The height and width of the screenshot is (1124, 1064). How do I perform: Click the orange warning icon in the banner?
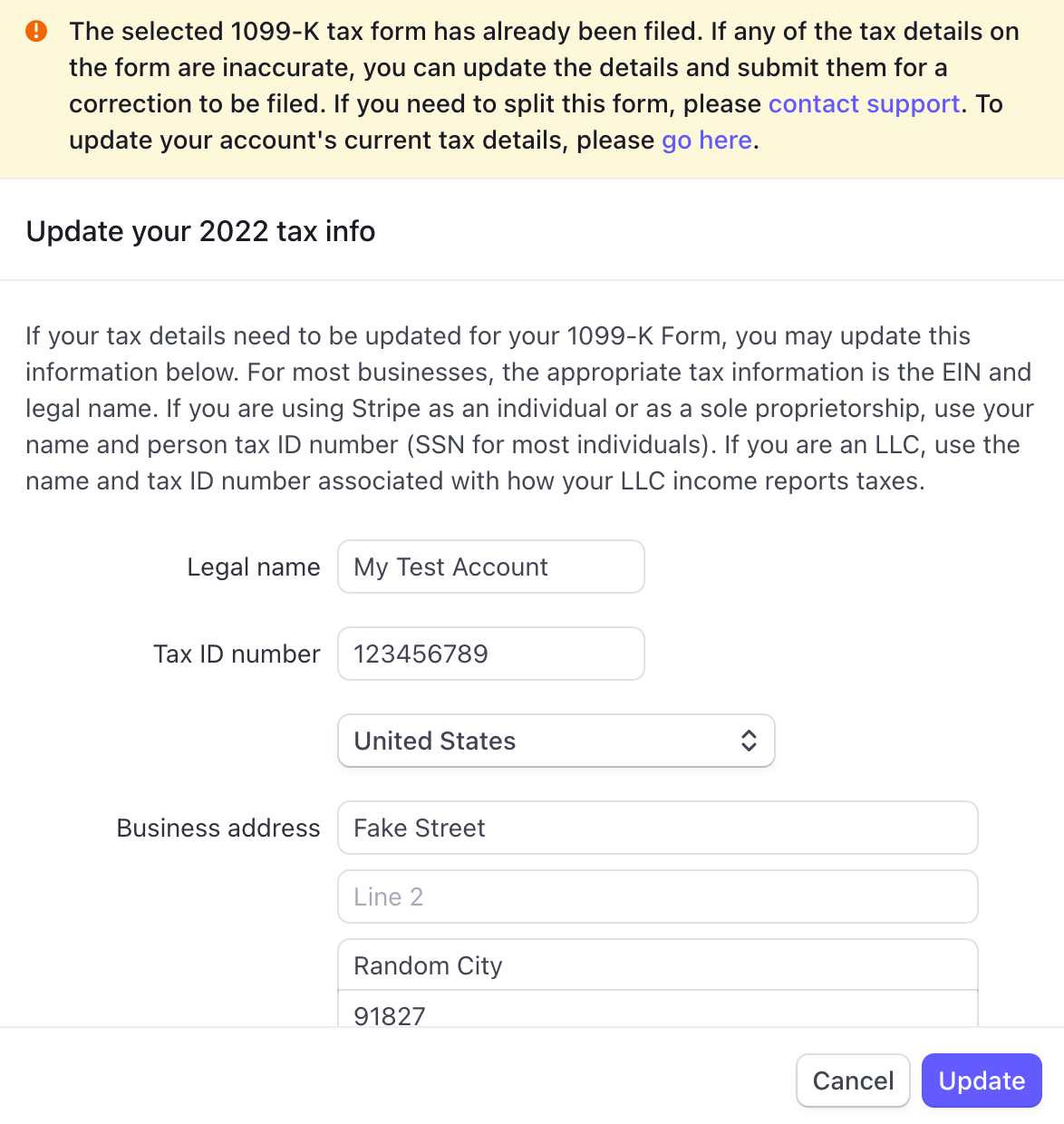pos(37,30)
